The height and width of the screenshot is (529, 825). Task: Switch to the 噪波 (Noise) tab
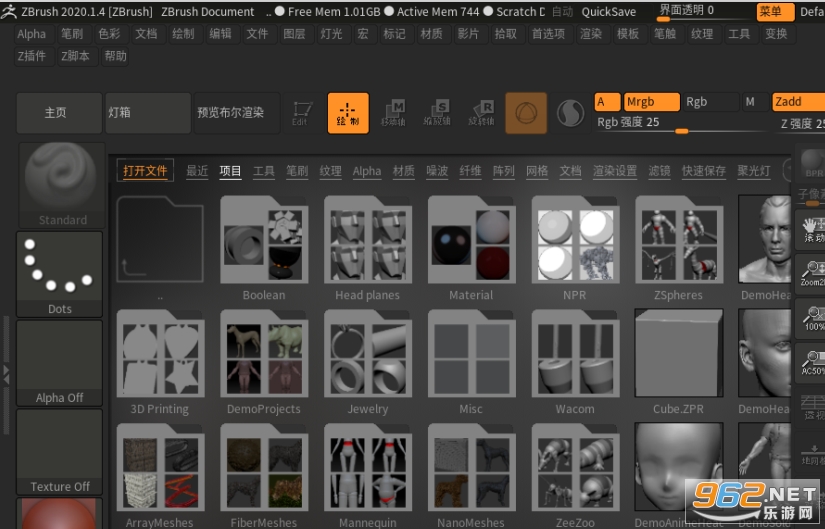click(x=437, y=171)
